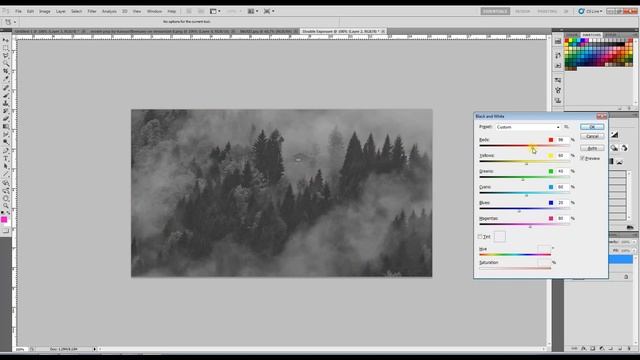The image size is (640, 360).
Task: Open the Window menu
Action: point(154,11)
